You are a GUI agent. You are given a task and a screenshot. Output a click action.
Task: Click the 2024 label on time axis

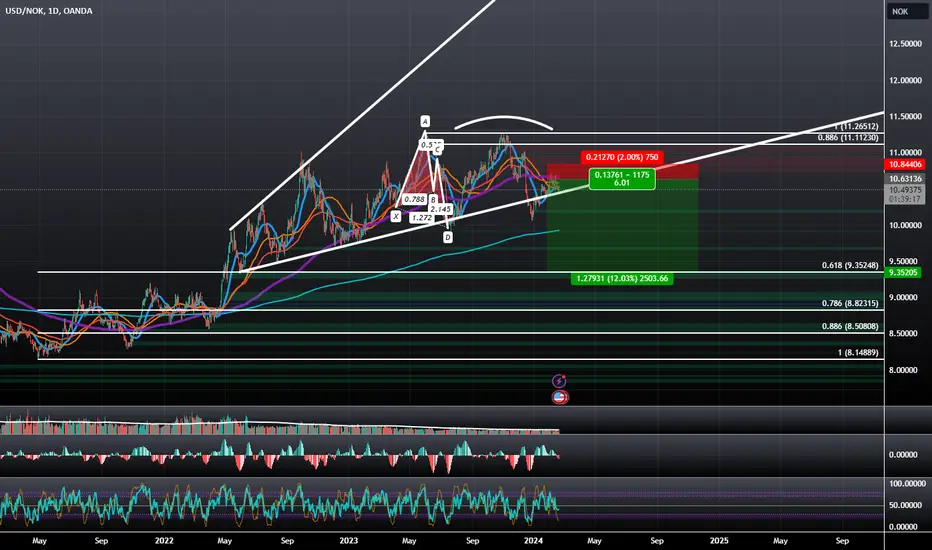[x=534, y=540]
